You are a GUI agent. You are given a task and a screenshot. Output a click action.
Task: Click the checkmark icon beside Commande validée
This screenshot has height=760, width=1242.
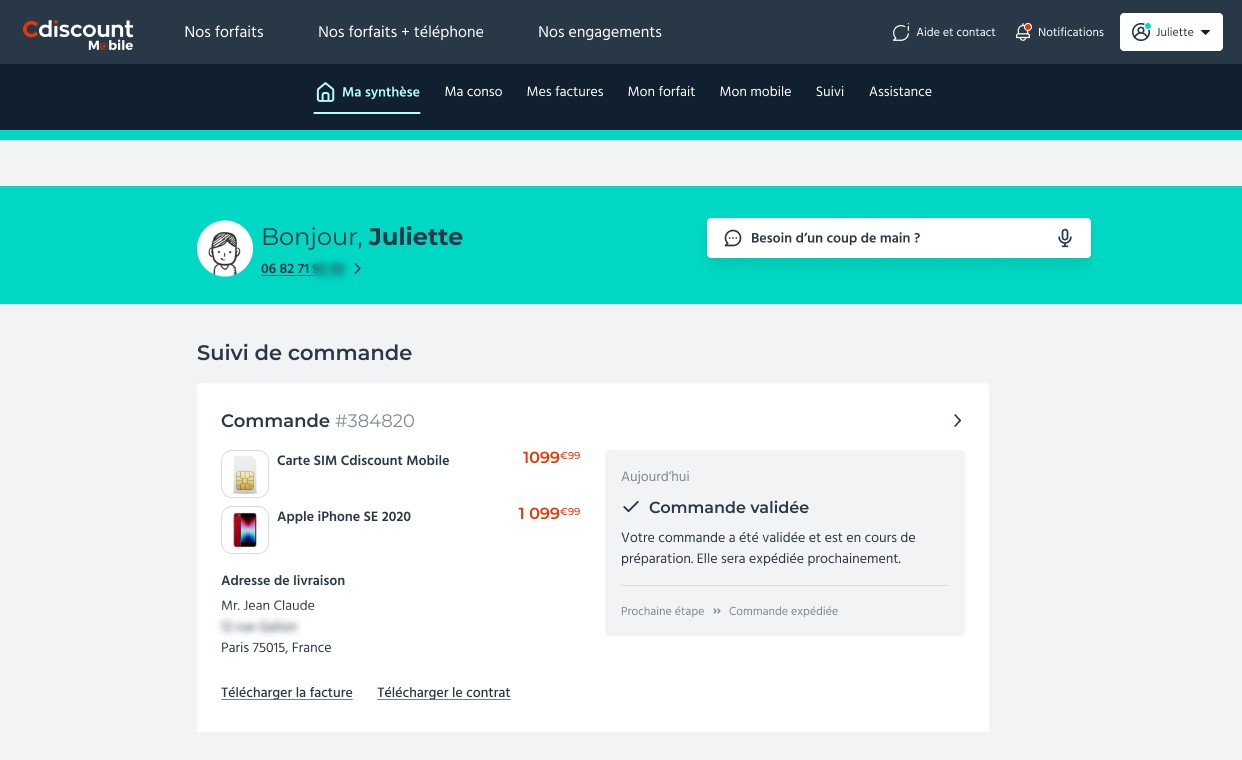(631, 507)
